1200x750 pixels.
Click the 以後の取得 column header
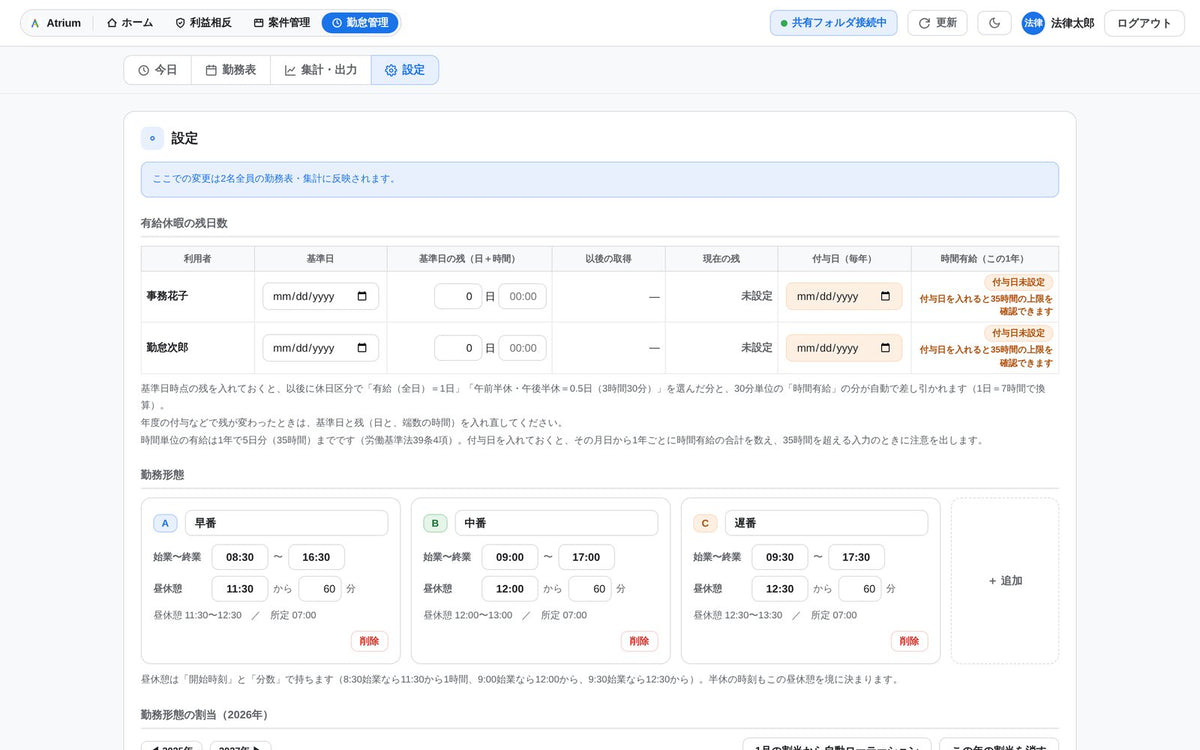pyautogui.click(x=608, y=259)
